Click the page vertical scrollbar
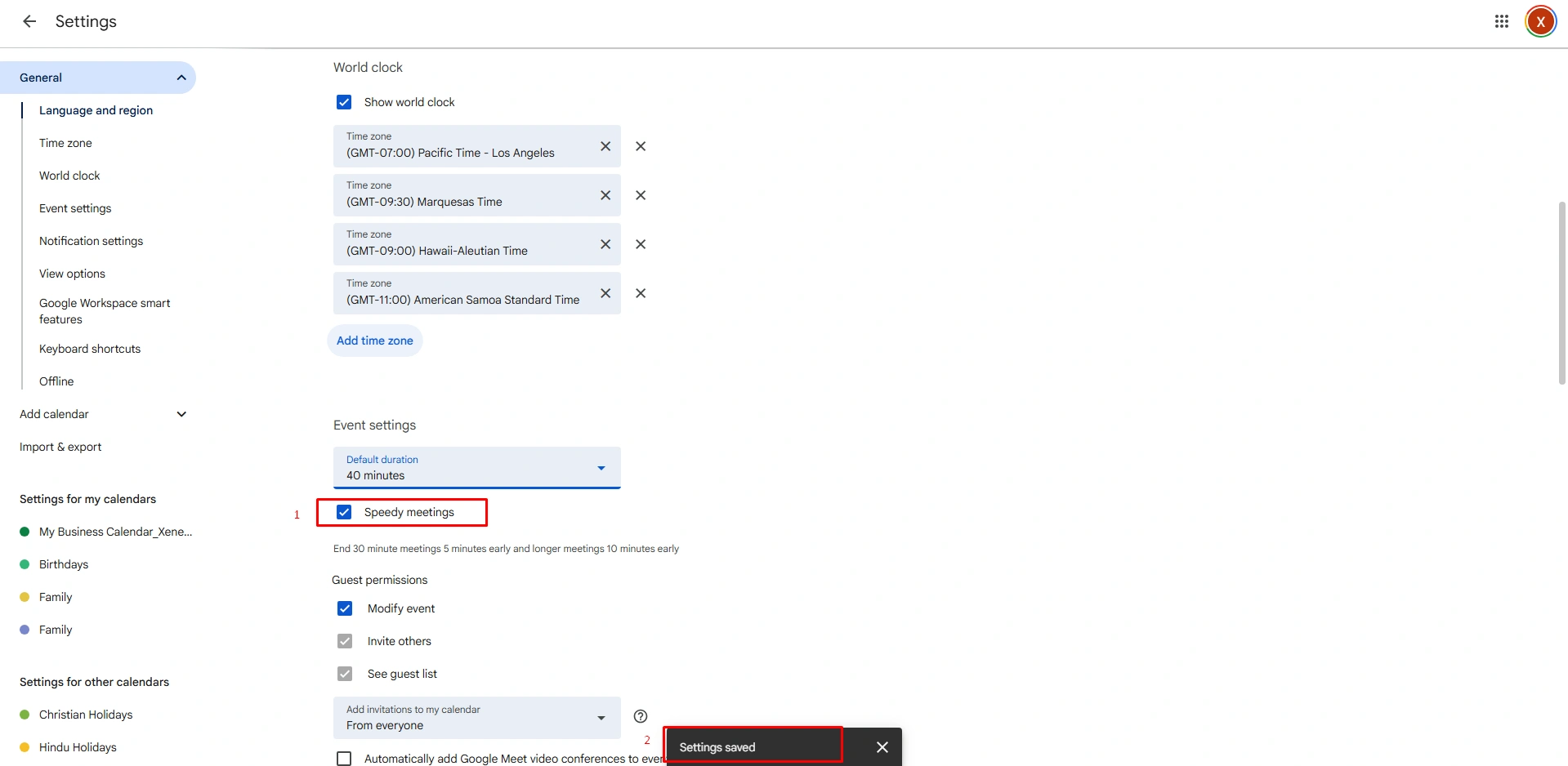This screenshot has height=766, width=1568. pyautogui.click(x=1561, y=292)
